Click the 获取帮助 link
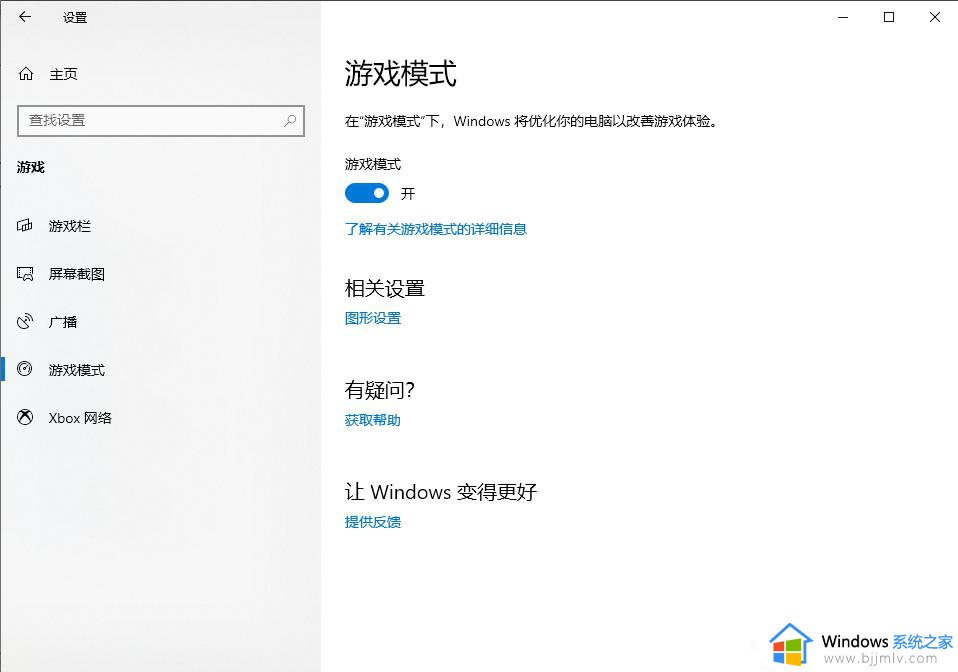958x672 pixels. tap(373, 420)
